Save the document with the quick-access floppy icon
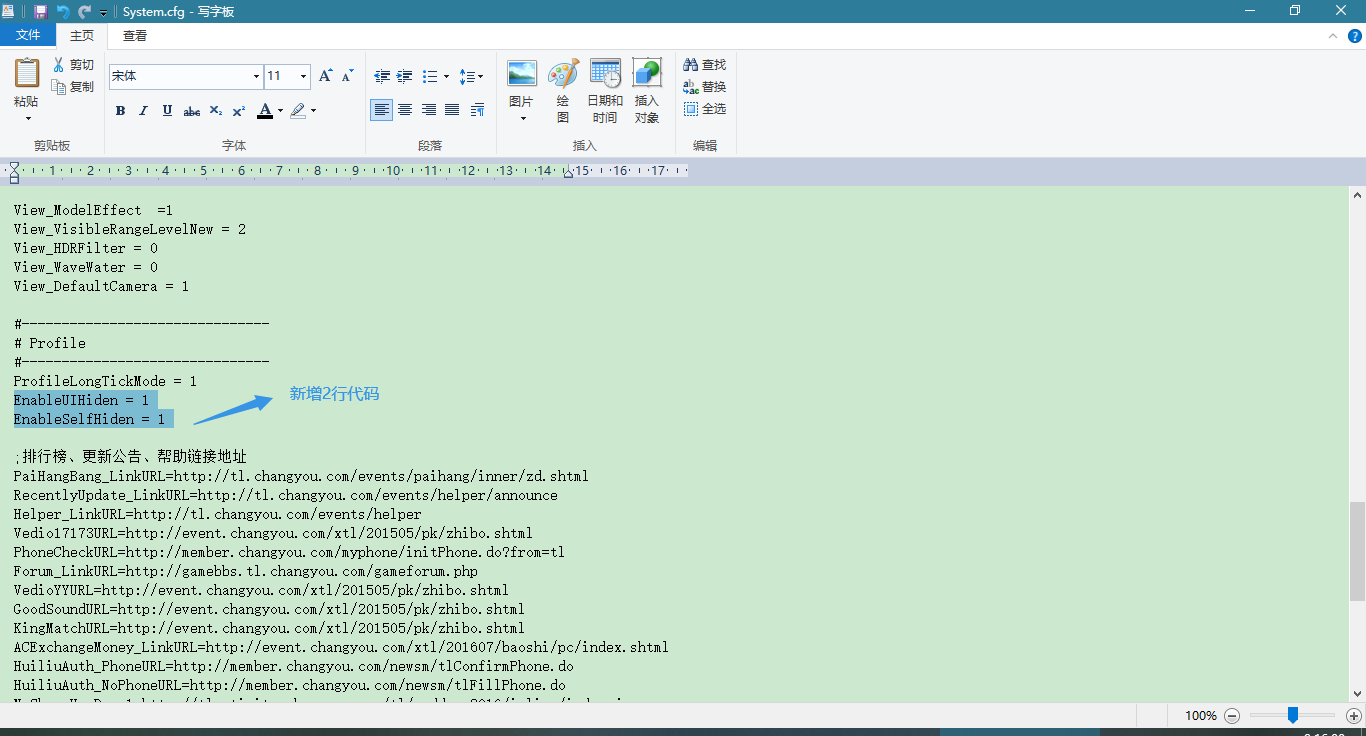 pos(40,12)
